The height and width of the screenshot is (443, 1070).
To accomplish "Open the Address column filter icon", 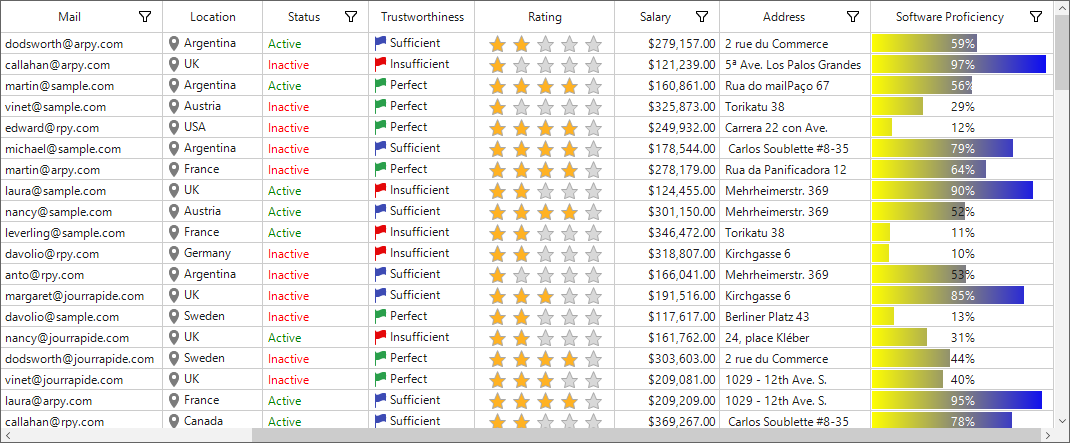I will (853, 16).
